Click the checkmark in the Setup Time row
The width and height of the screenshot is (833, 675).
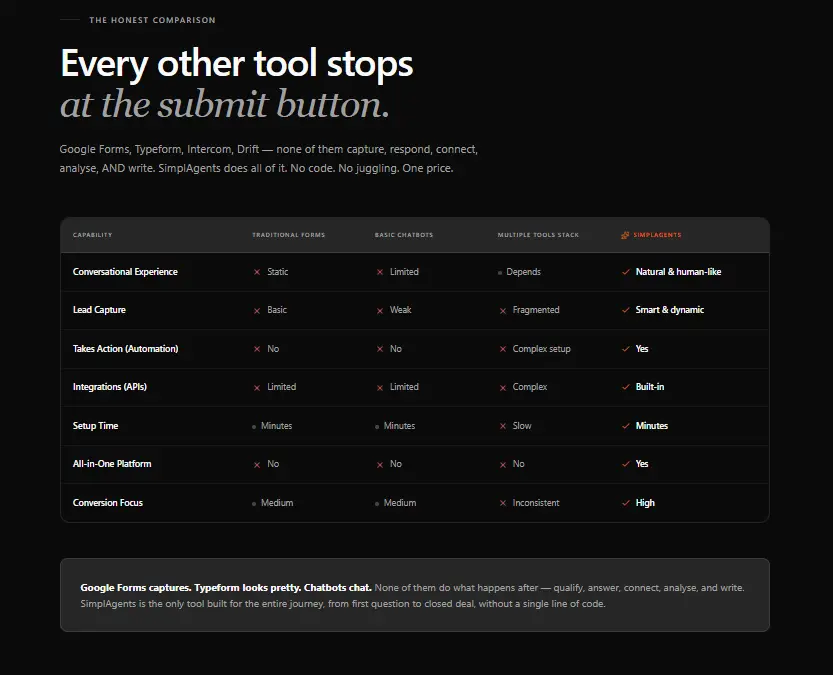626,426
